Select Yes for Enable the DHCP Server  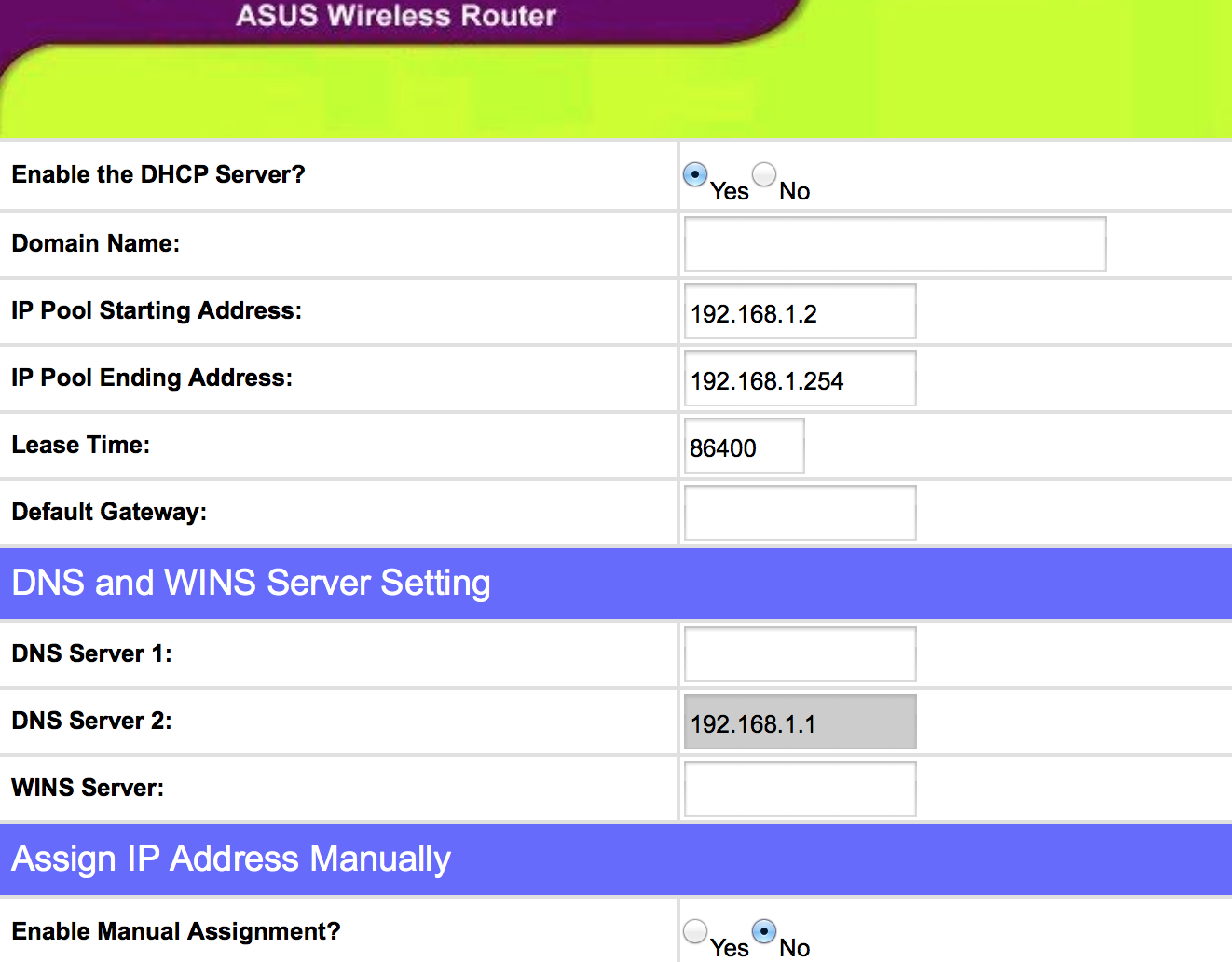(695, 174)
